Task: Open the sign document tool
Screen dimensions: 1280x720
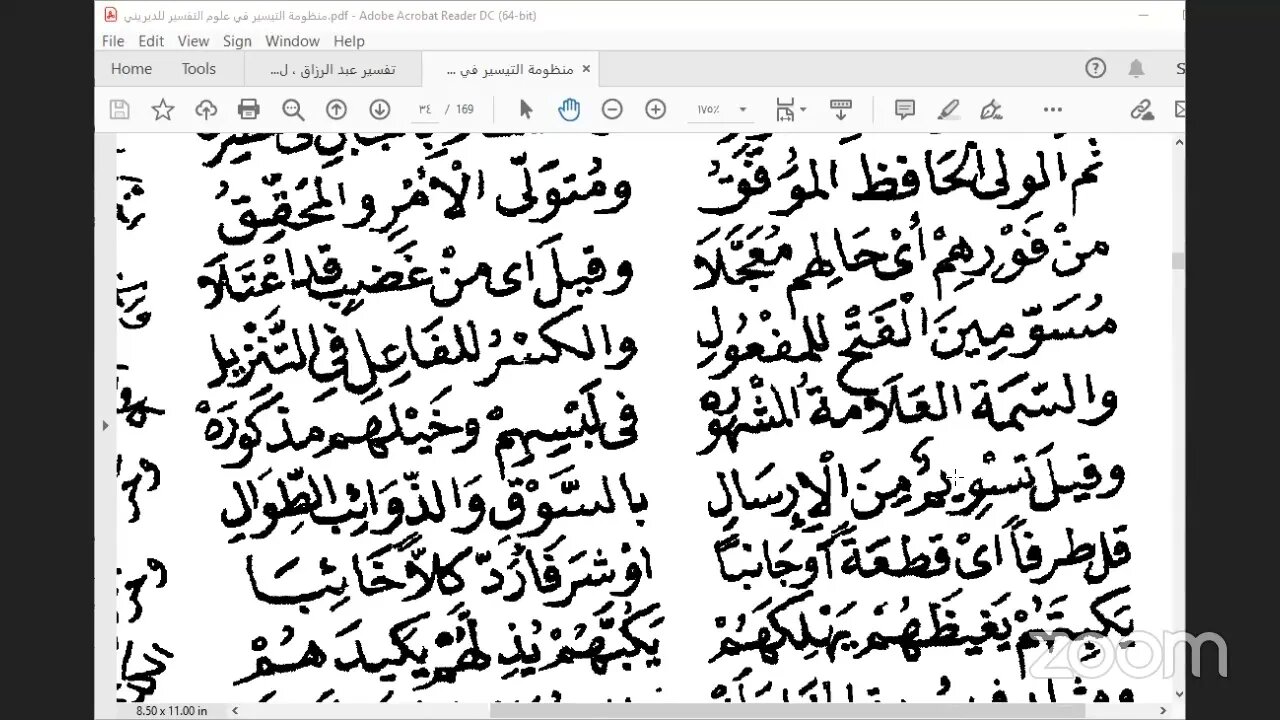Action: pyautogui.click(x=991, y=110)
